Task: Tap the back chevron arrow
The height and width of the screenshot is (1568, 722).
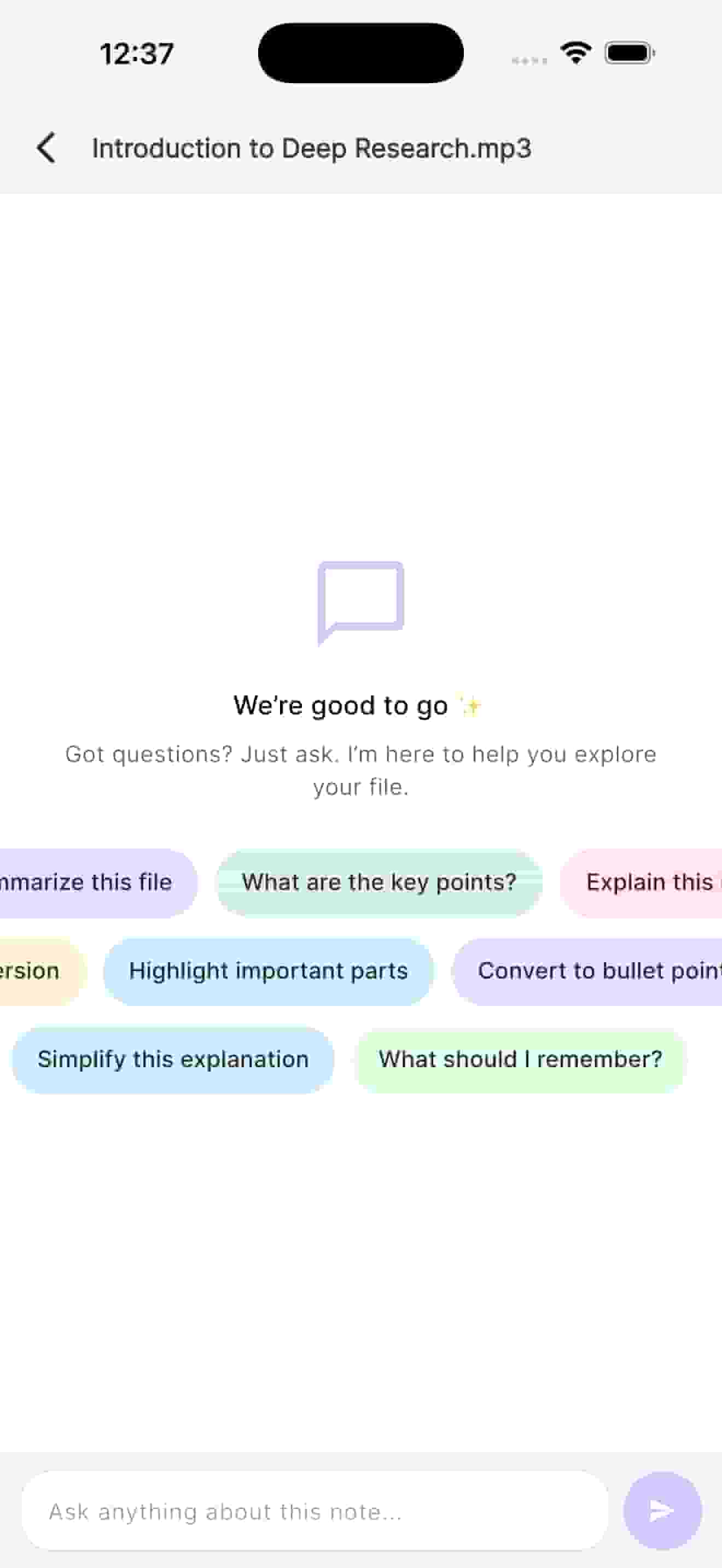Action: tap(46, 148)
